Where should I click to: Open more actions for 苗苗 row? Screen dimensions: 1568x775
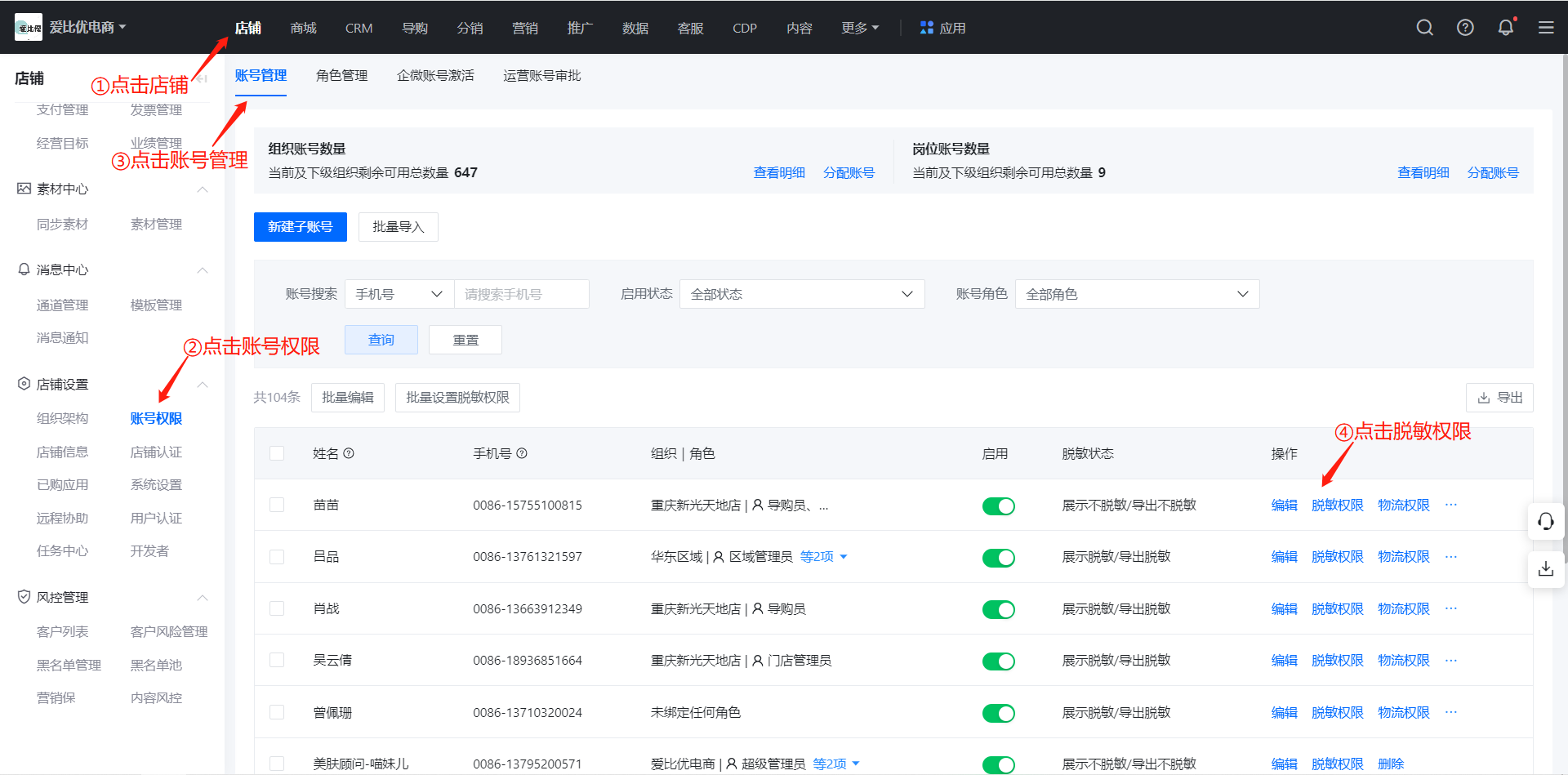pyautogui.click(x=1450, y=505)
